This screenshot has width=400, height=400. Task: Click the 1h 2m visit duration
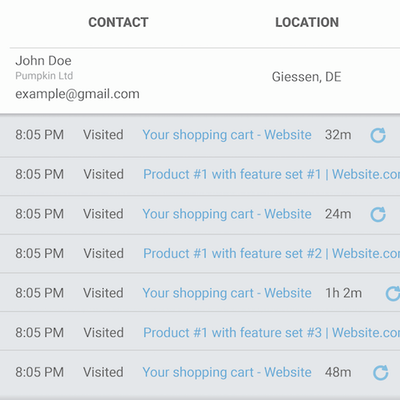(x=344, y=293)
